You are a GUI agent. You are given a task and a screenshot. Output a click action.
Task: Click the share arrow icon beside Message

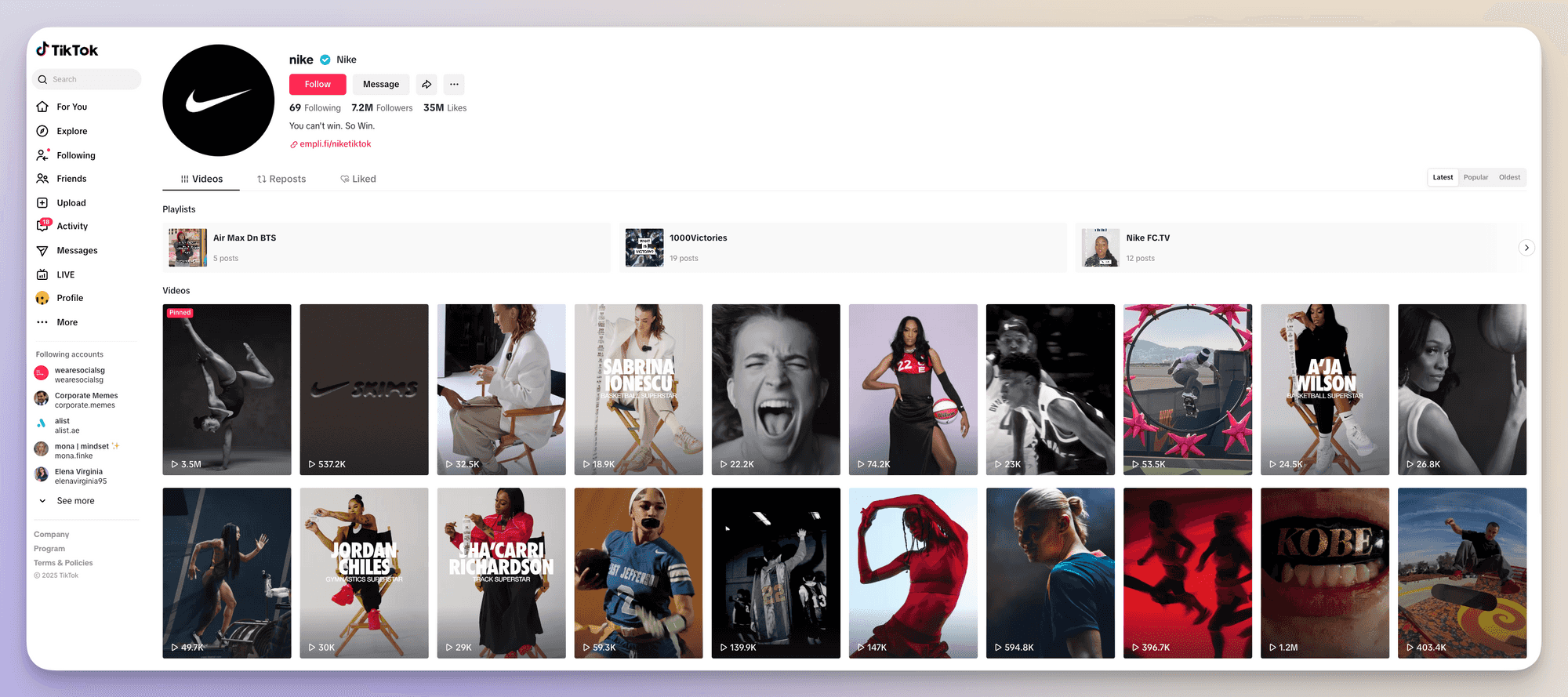[426, 84]
